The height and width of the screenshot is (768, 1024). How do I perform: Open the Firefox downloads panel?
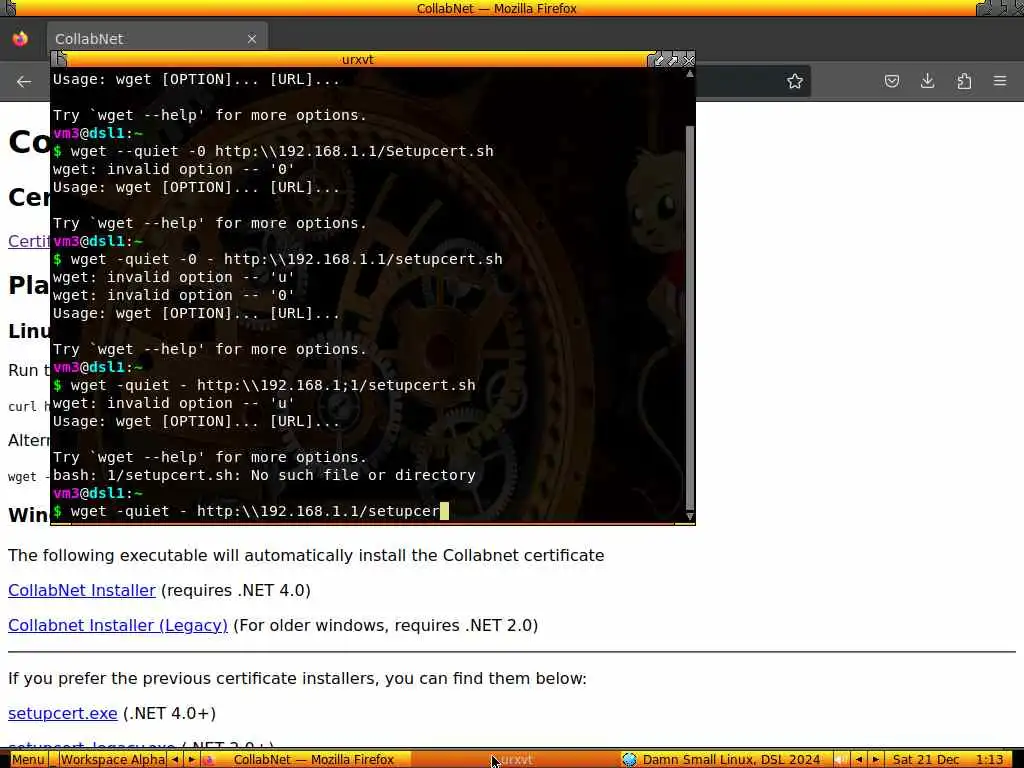click(x=927, y=82)
